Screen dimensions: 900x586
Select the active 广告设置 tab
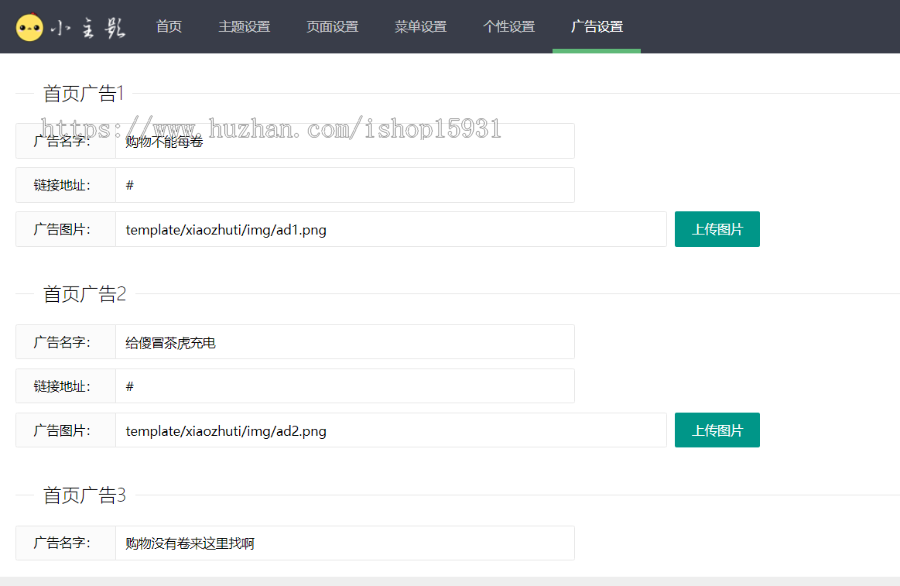[597, 26]
